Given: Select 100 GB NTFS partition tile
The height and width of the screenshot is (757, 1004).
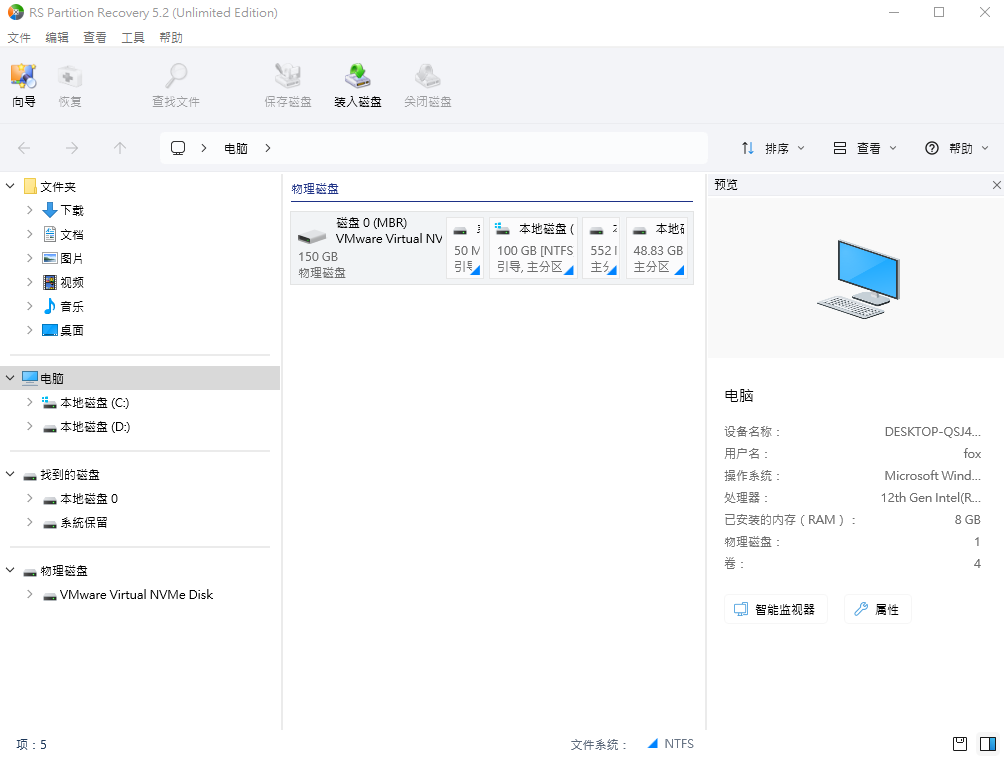Looking at the screenshot, I should click(x=533, y=247).
